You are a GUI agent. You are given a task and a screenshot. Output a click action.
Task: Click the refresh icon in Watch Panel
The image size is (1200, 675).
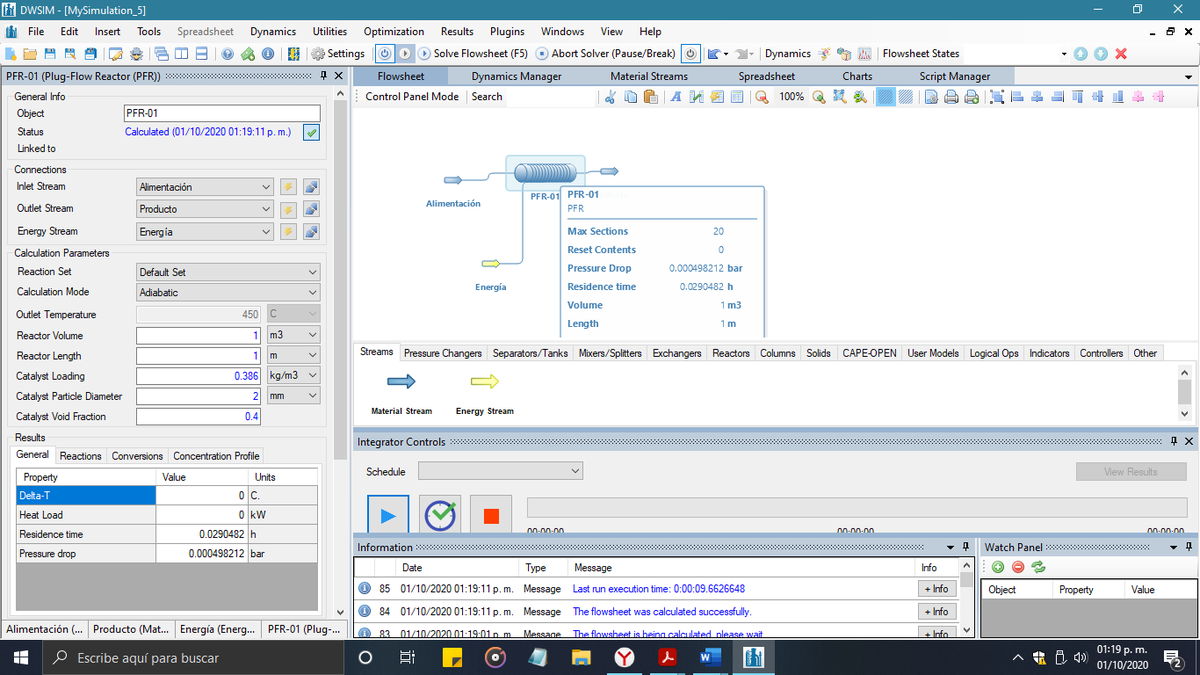point(1039,567)
